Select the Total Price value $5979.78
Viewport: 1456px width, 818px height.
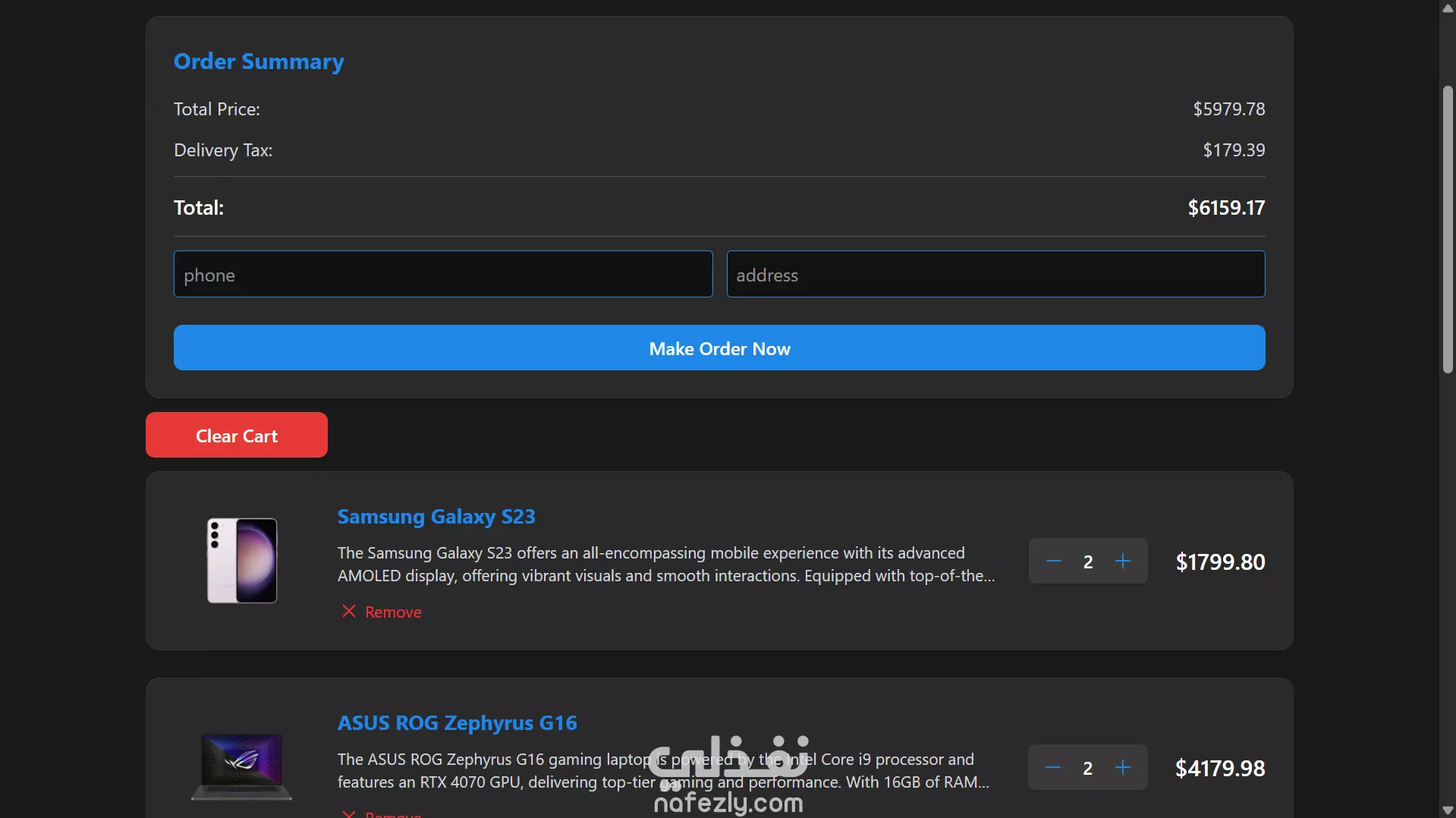coord(1229,109)
